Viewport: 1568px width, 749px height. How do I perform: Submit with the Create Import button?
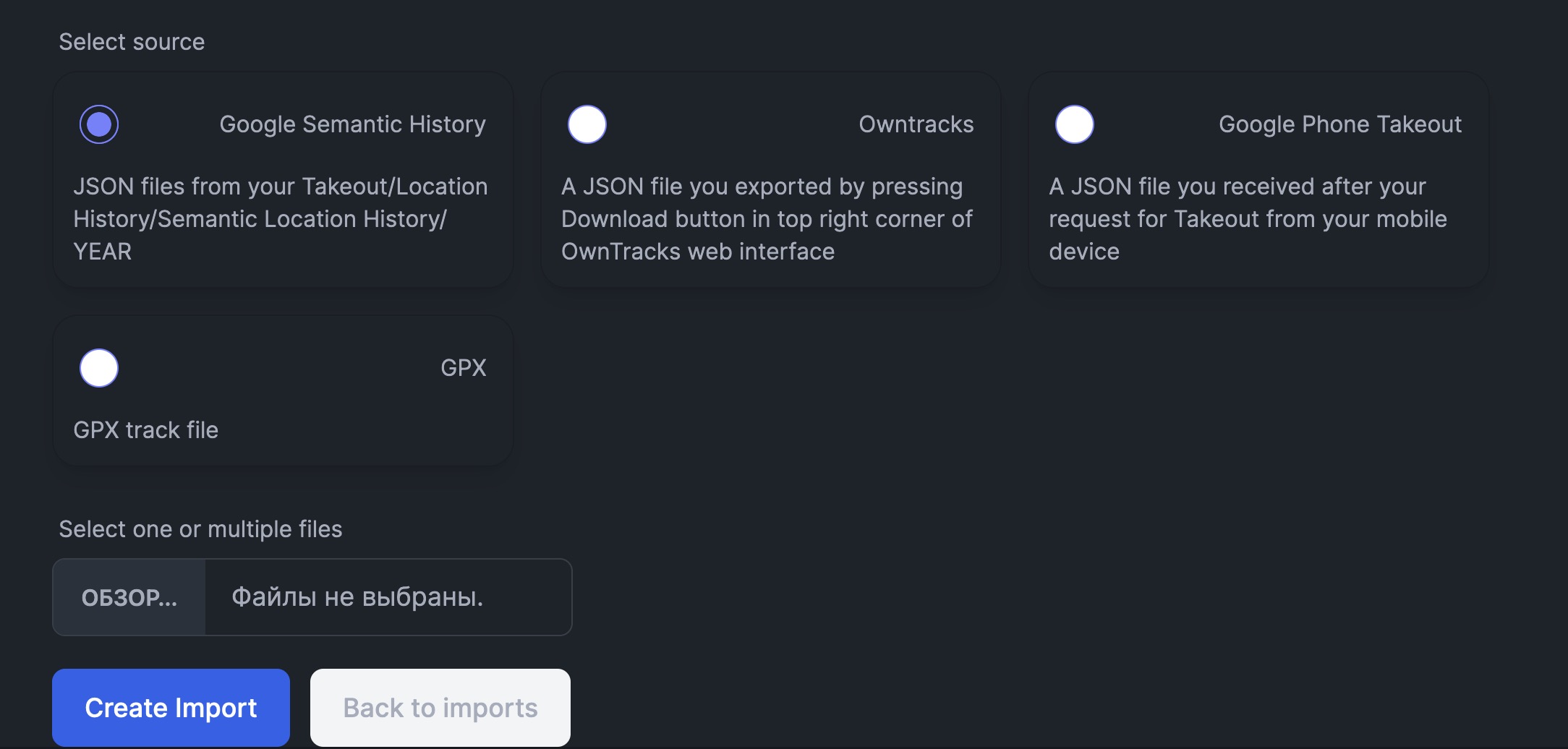coord(171,708)
